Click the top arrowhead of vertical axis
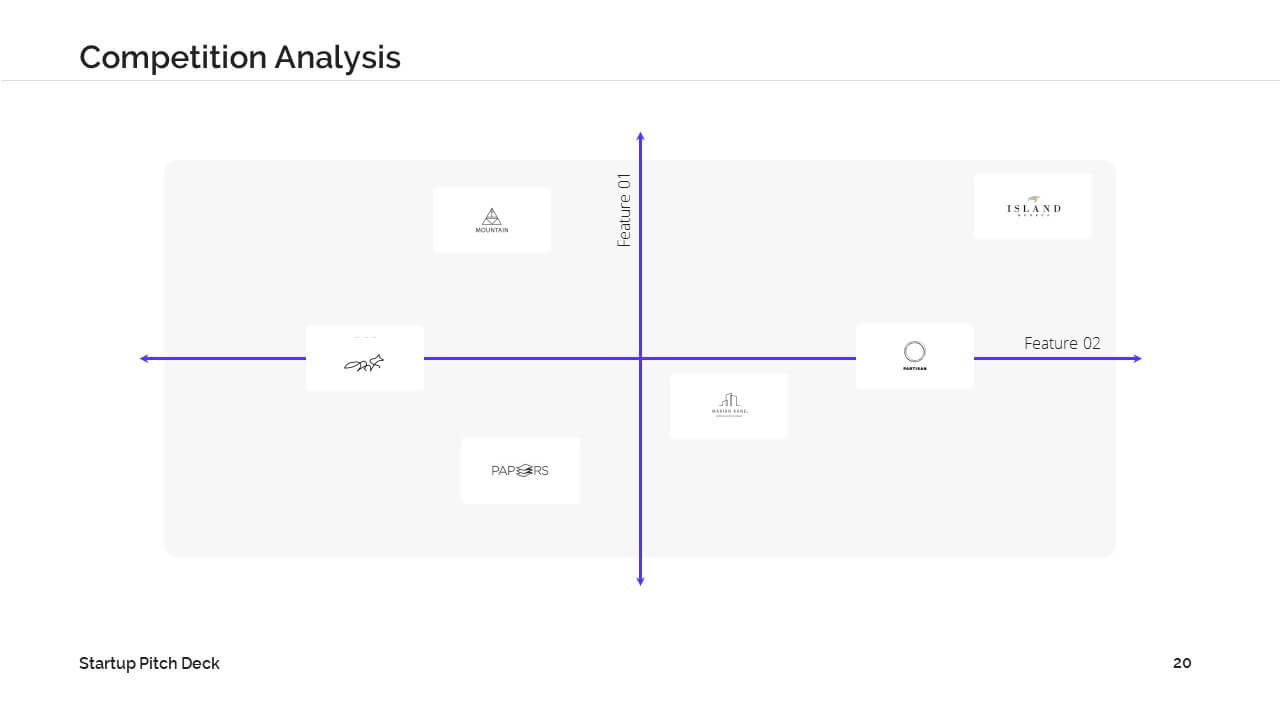 640,136
